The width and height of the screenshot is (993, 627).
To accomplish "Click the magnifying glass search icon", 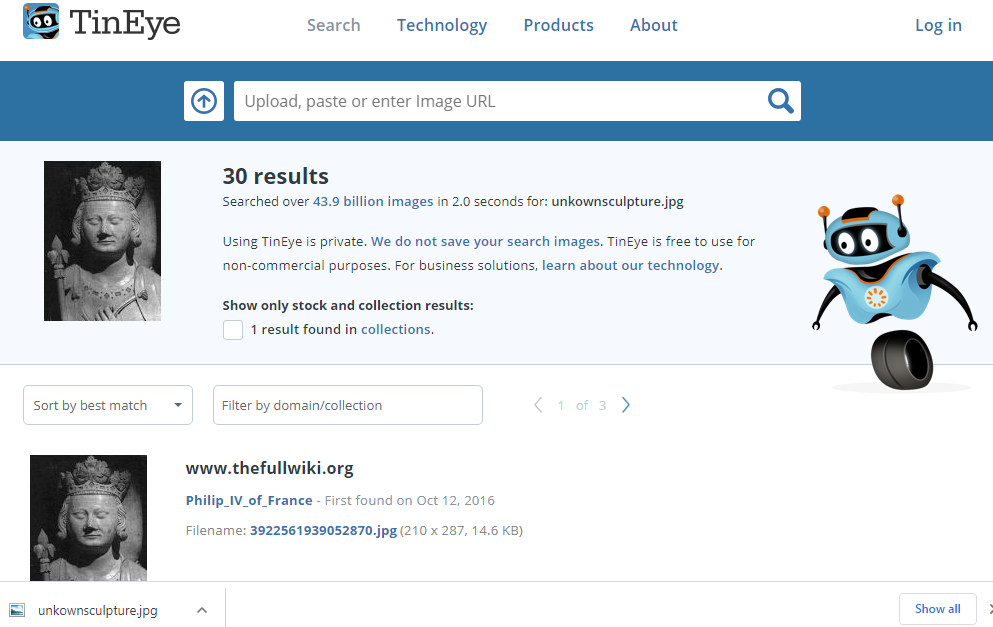I will pyautogui.click(x=780, y=101).
